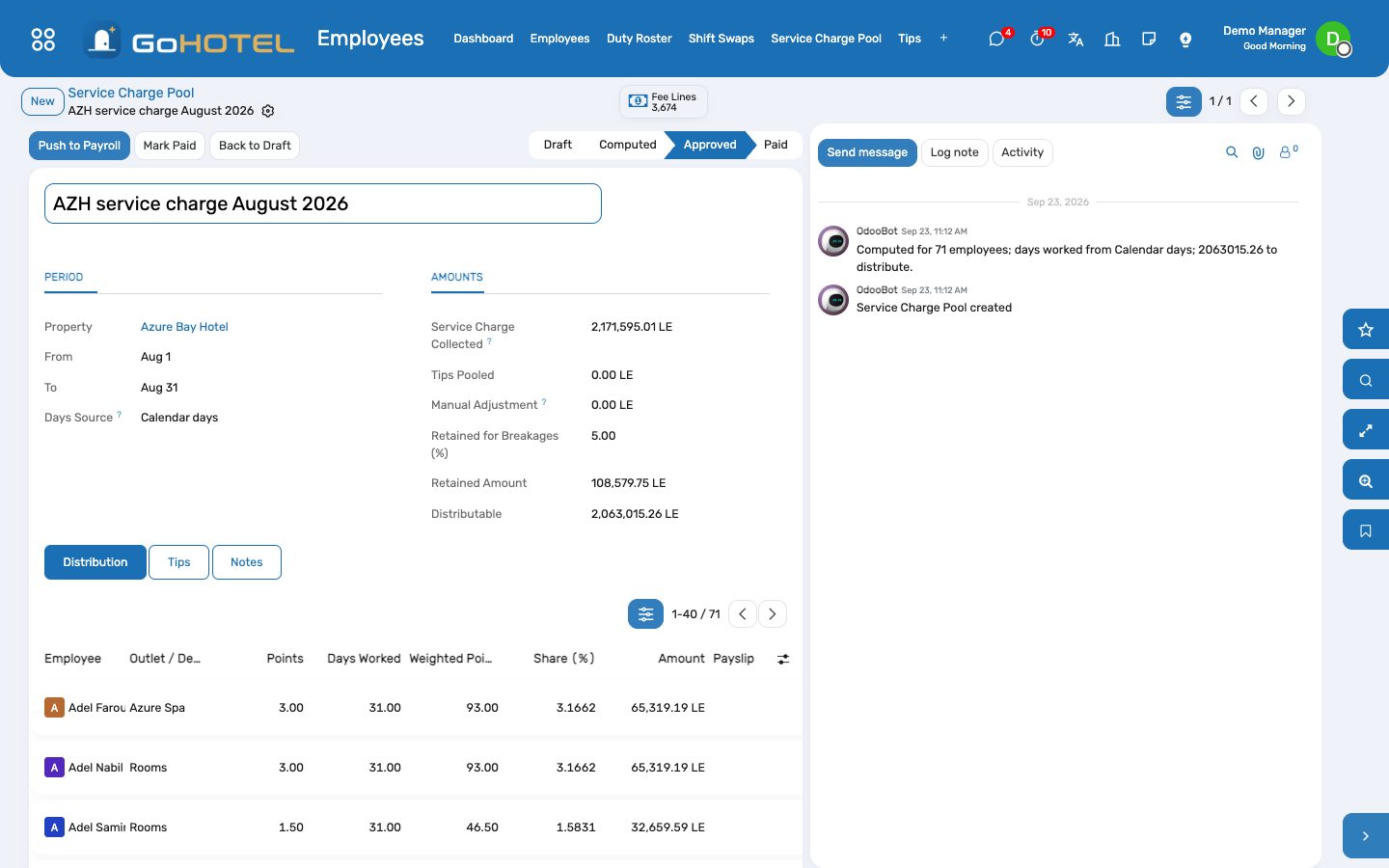This screenshot has width=1389, height=868.
Task: Select the Paid status stage
Action: (776, 145)
